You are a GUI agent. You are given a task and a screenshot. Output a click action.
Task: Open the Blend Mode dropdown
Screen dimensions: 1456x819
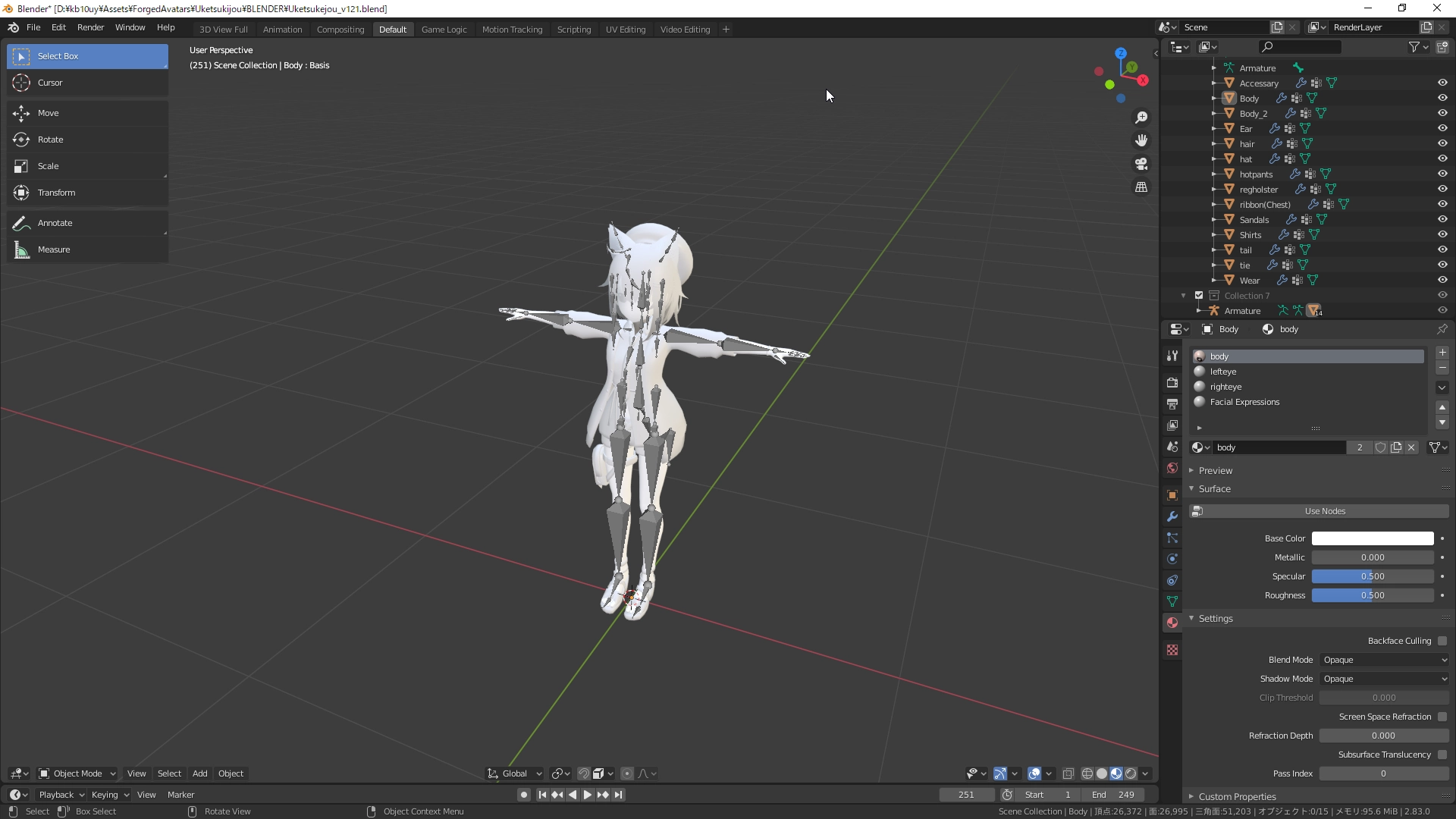1384,660
